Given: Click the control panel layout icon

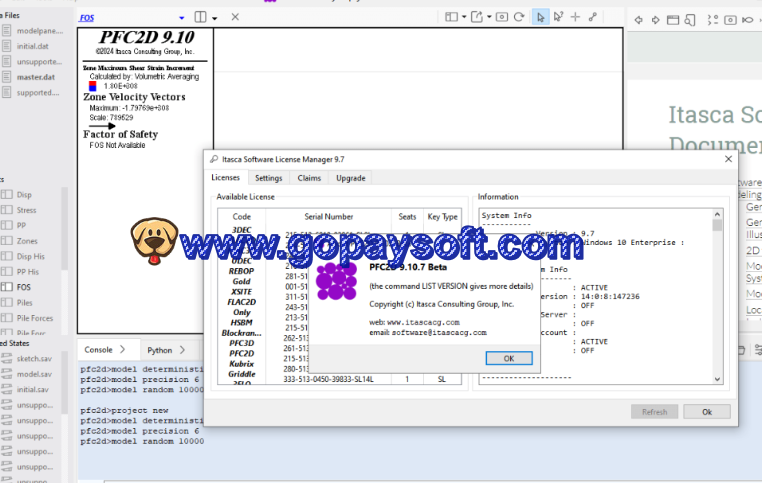Looking at the screenshot, I should [x=451, y=17].
